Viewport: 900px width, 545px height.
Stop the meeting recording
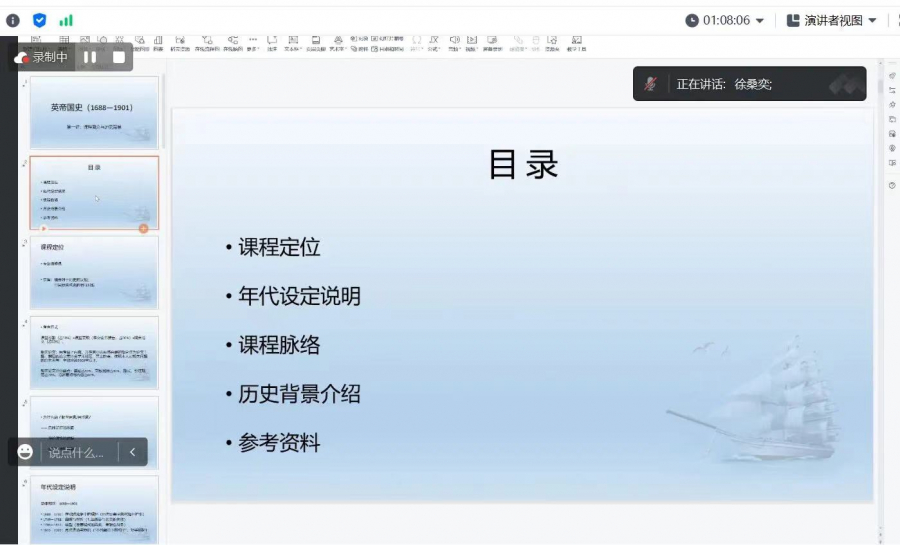click(x=118, y=57)
